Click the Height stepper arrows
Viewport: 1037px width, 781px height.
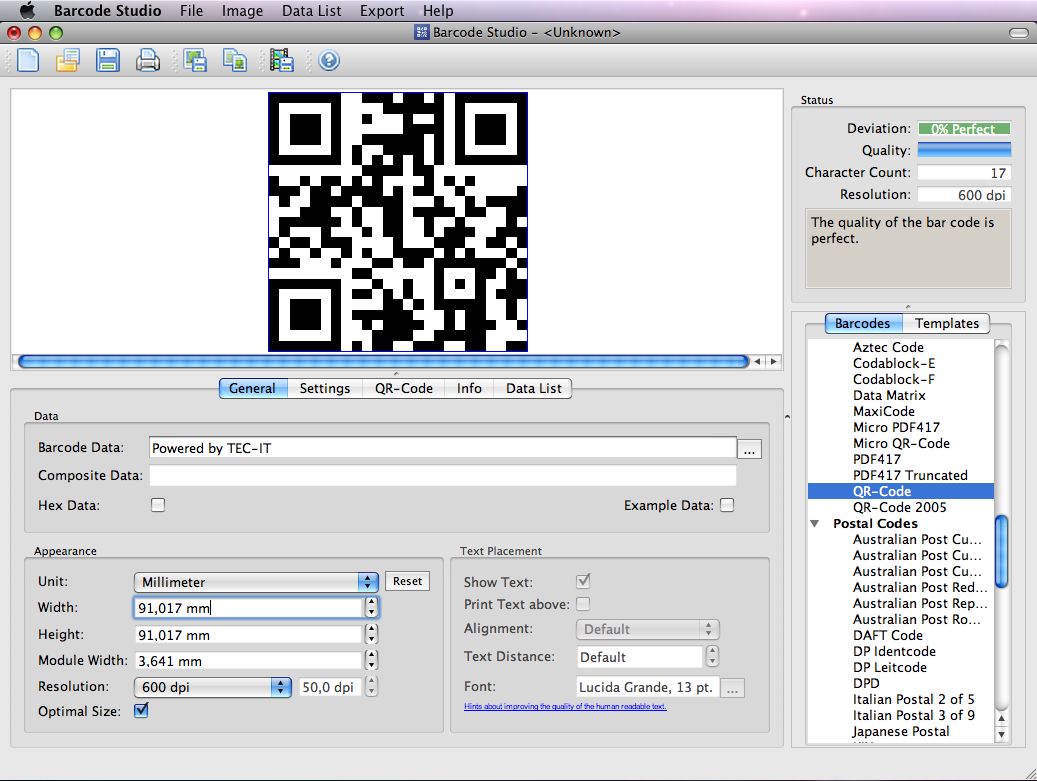pos(372,634)
